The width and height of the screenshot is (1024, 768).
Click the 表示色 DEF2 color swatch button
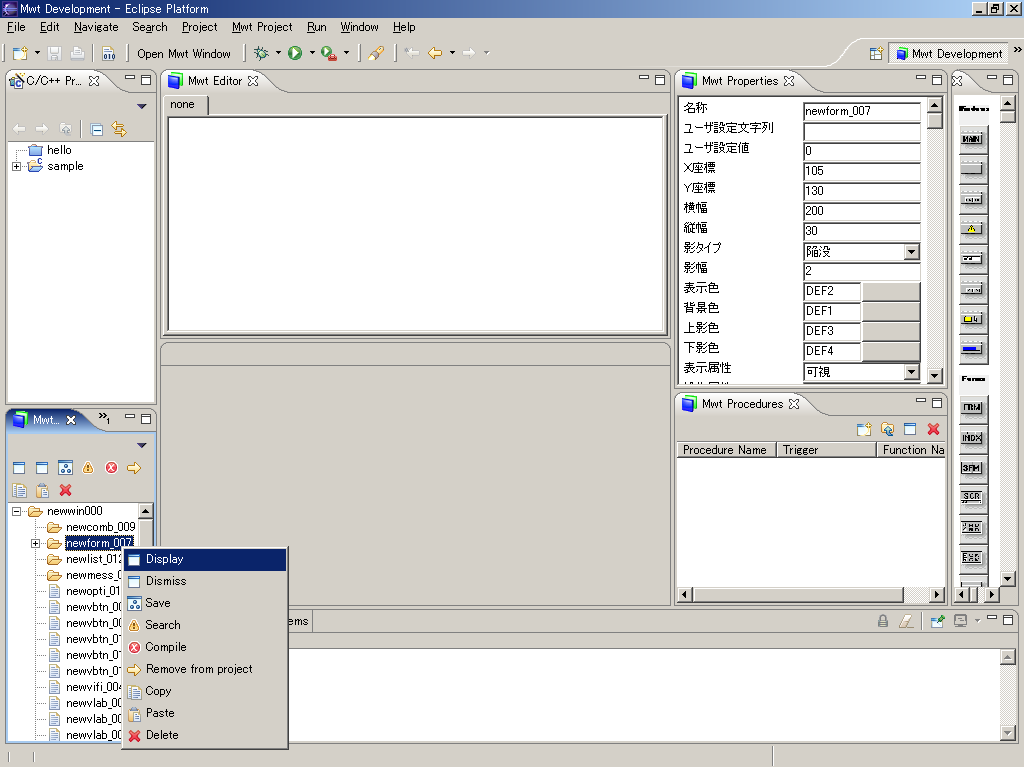[891, 291]
